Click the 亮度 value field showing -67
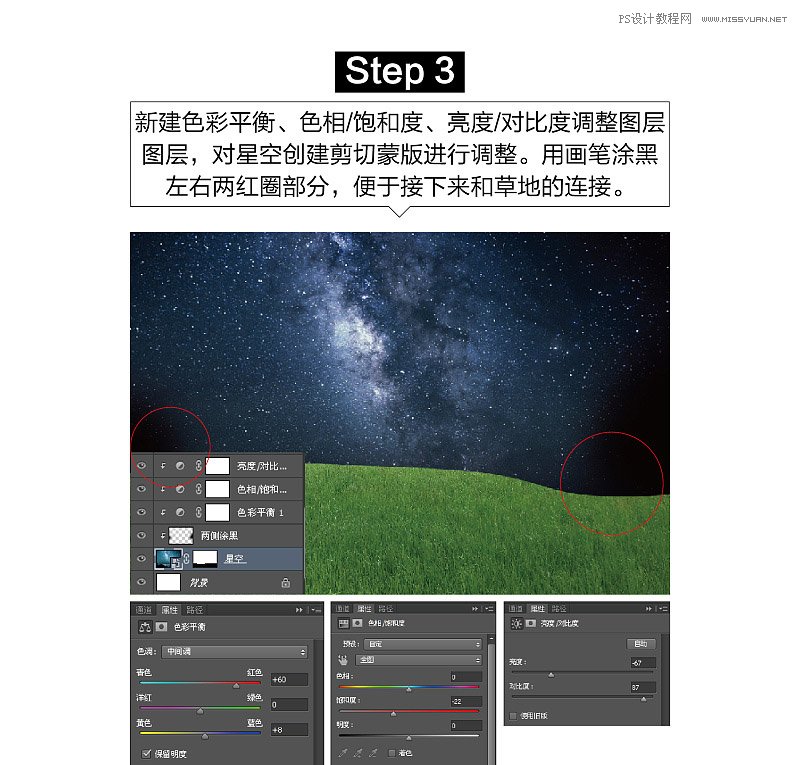The width and height of the screenshot is (800, 765). (643, 662)
